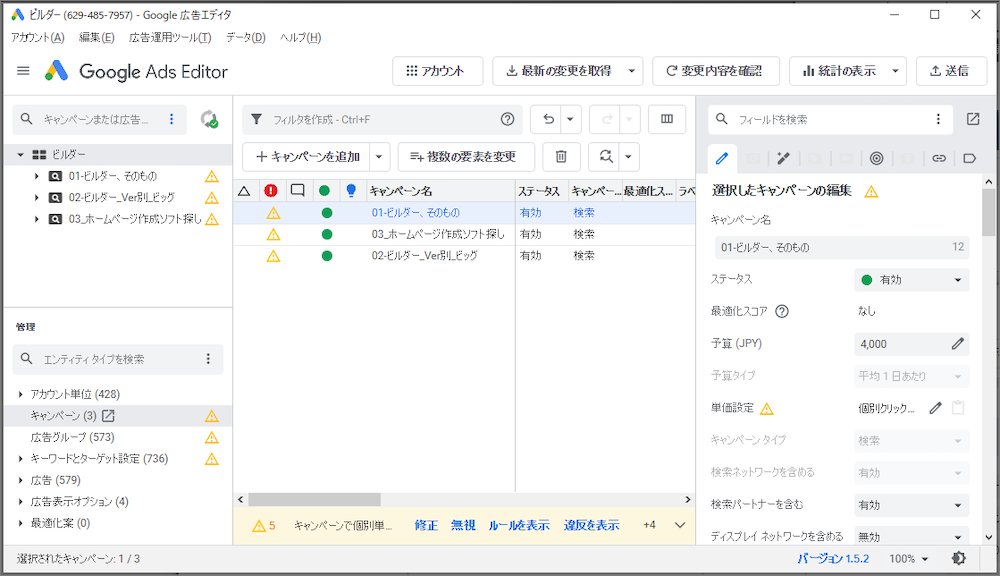Open dropdown arrow beside キャンペーンを追加

(379, 156)
